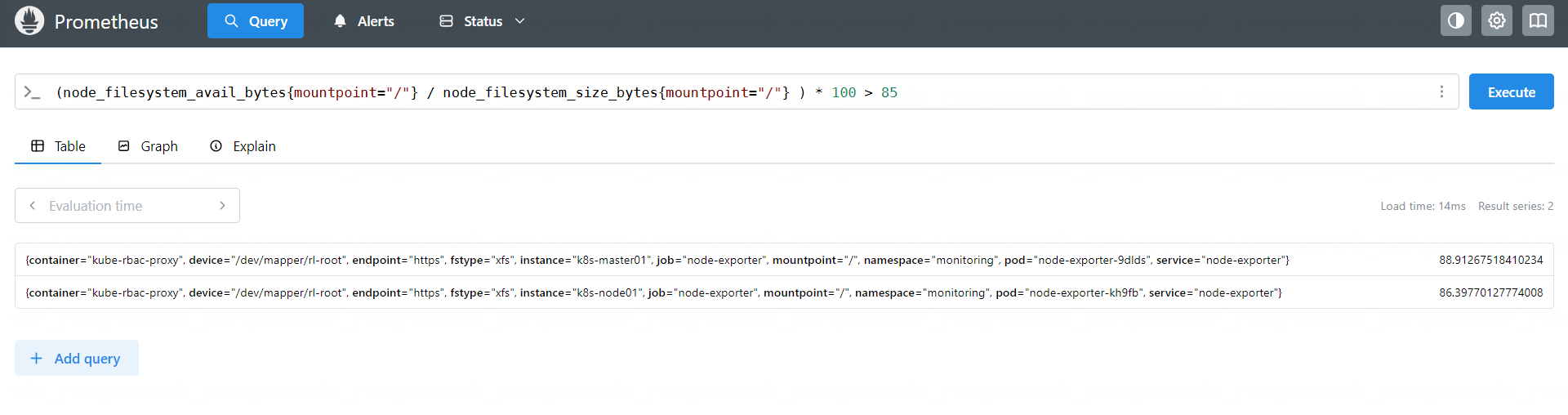1568x415 pixels.
Task: Click the bell icon for Alerts
Action: [341, 21]
